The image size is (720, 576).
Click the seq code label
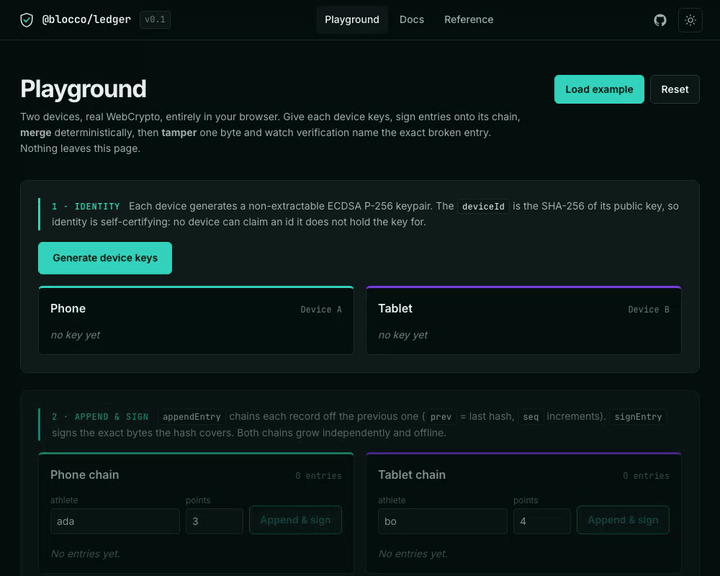tap(531, 417)
